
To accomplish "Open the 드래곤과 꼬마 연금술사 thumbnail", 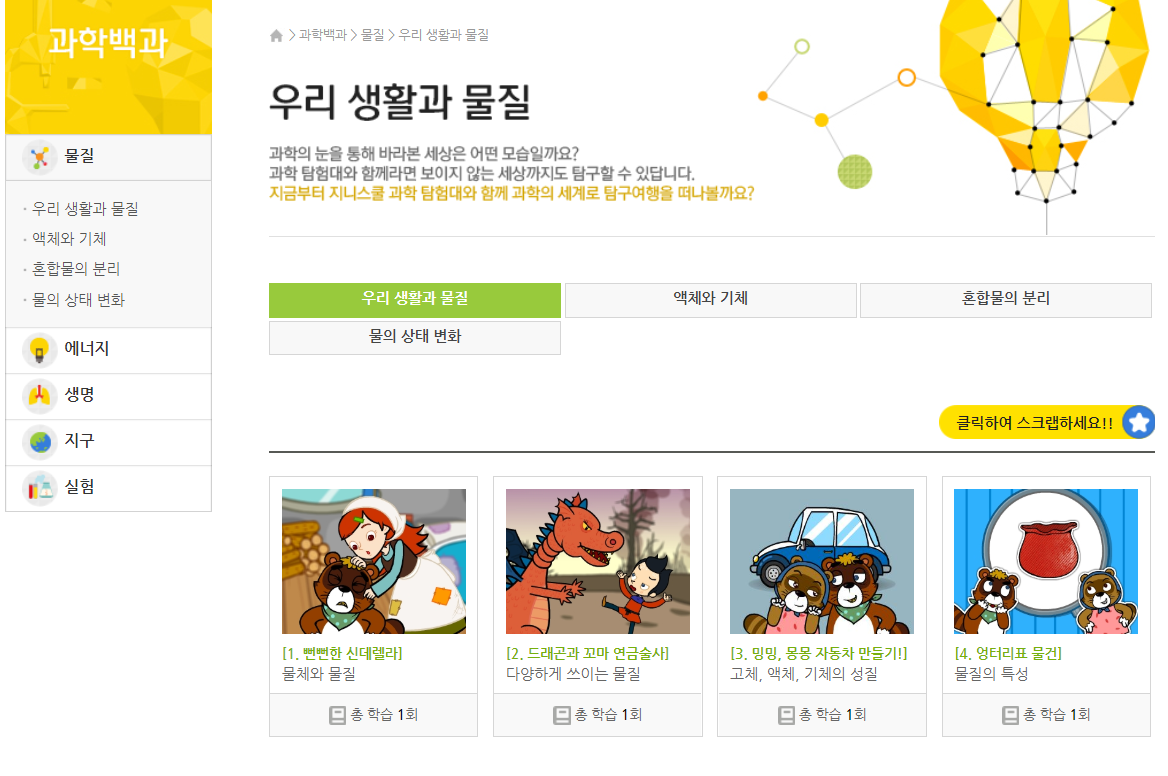I will pos(597,562).
